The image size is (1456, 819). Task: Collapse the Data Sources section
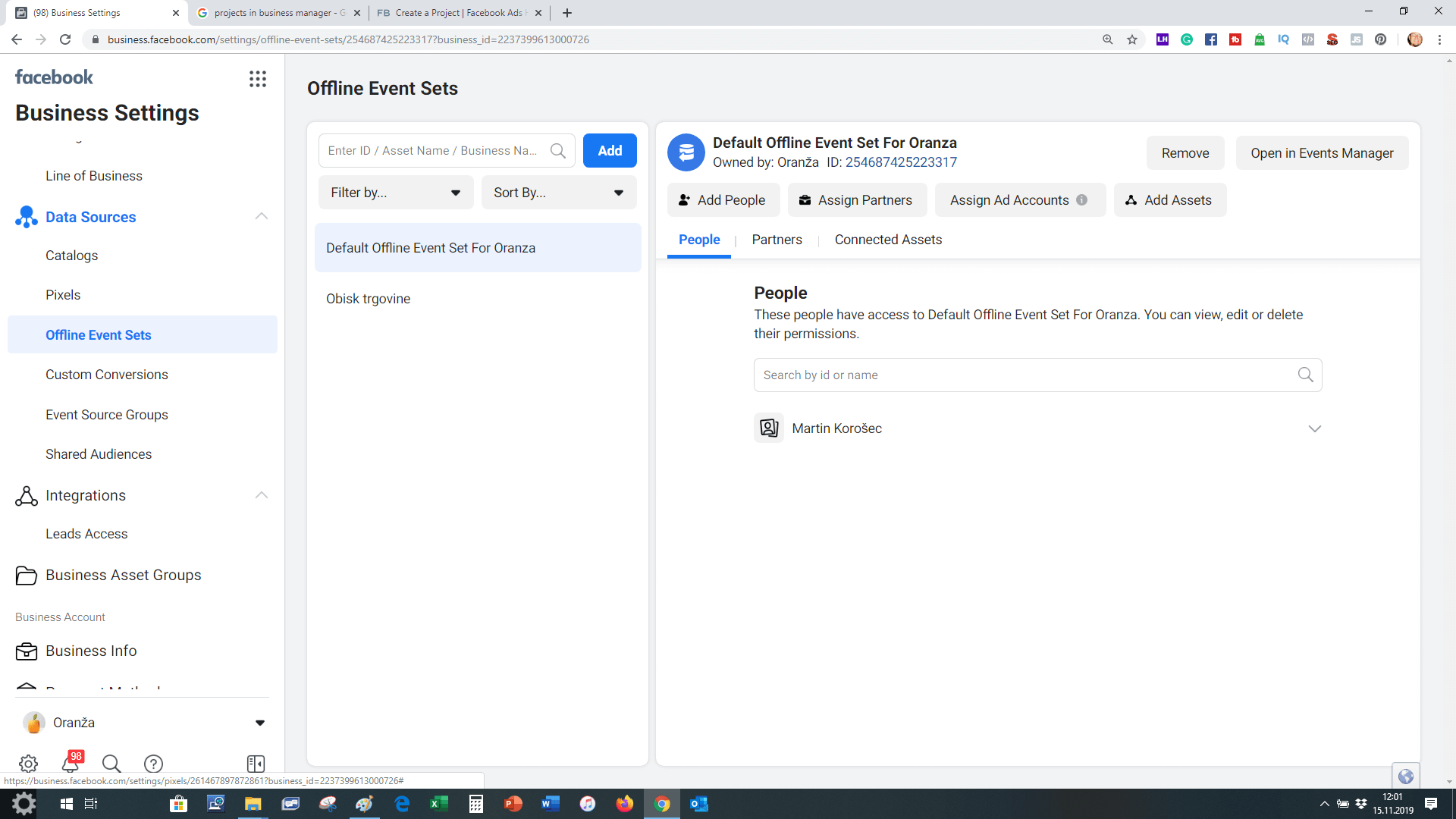coord(262,217)
